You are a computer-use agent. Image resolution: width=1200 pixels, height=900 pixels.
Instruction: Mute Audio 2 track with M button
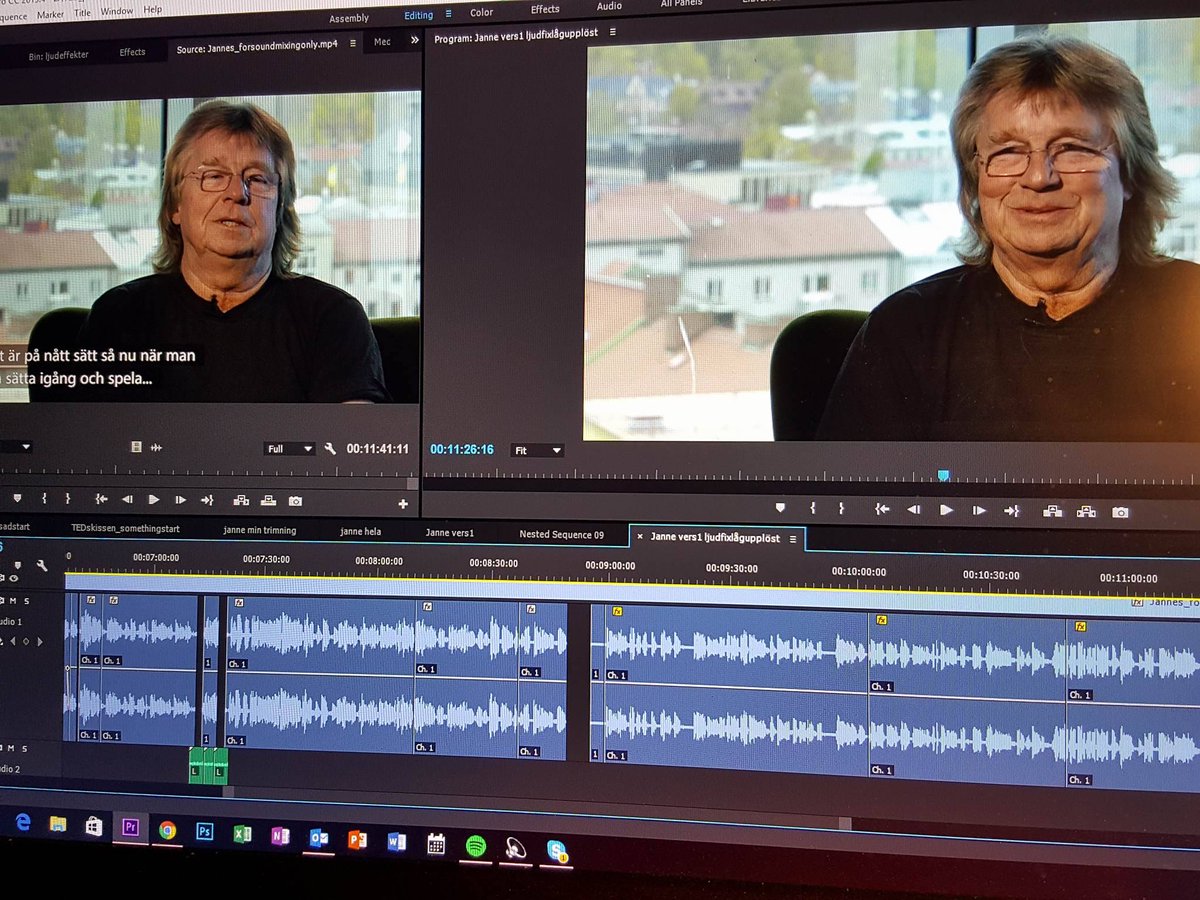[12, 747]
